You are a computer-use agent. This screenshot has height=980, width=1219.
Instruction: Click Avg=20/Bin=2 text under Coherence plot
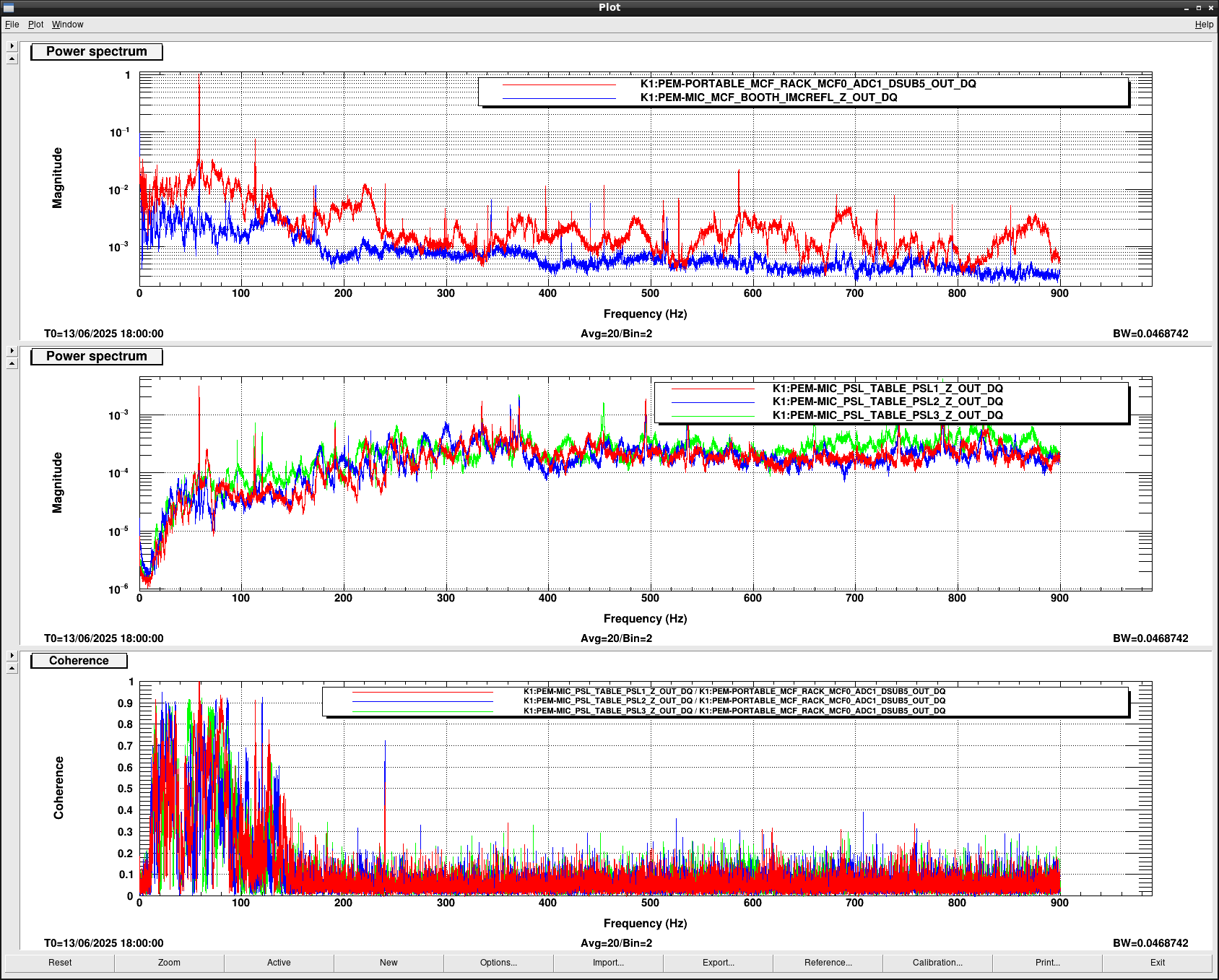click(617, 943)
